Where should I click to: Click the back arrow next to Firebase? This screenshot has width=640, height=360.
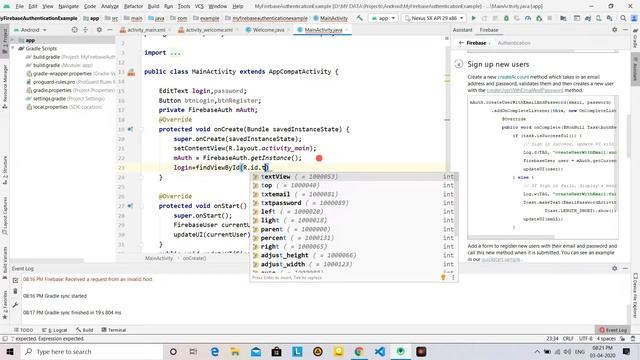pyautogui.click(x=461, y=43)
